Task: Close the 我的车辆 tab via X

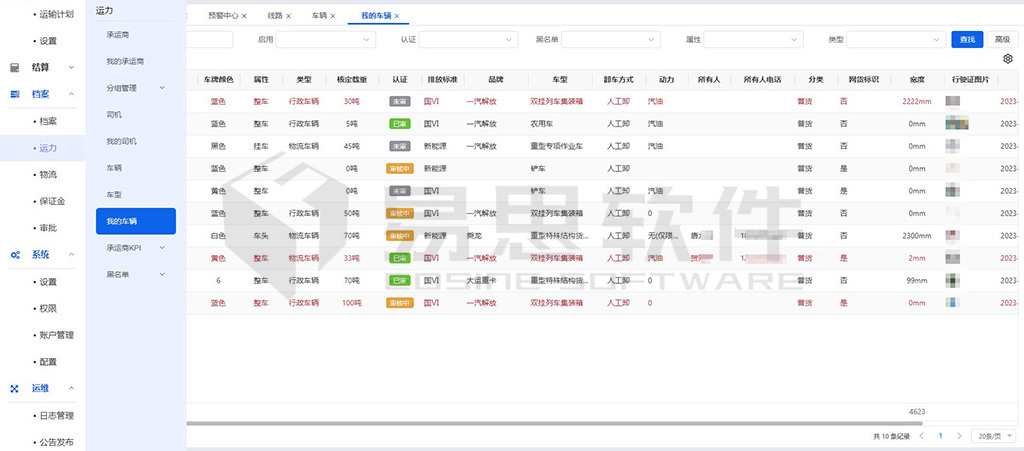Action: [x=397, y=16]
